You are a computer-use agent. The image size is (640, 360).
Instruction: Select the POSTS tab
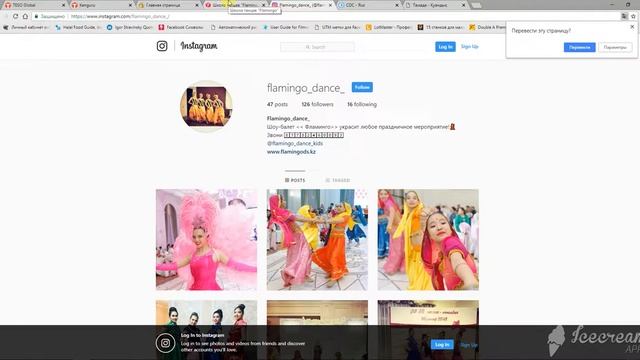295,180
